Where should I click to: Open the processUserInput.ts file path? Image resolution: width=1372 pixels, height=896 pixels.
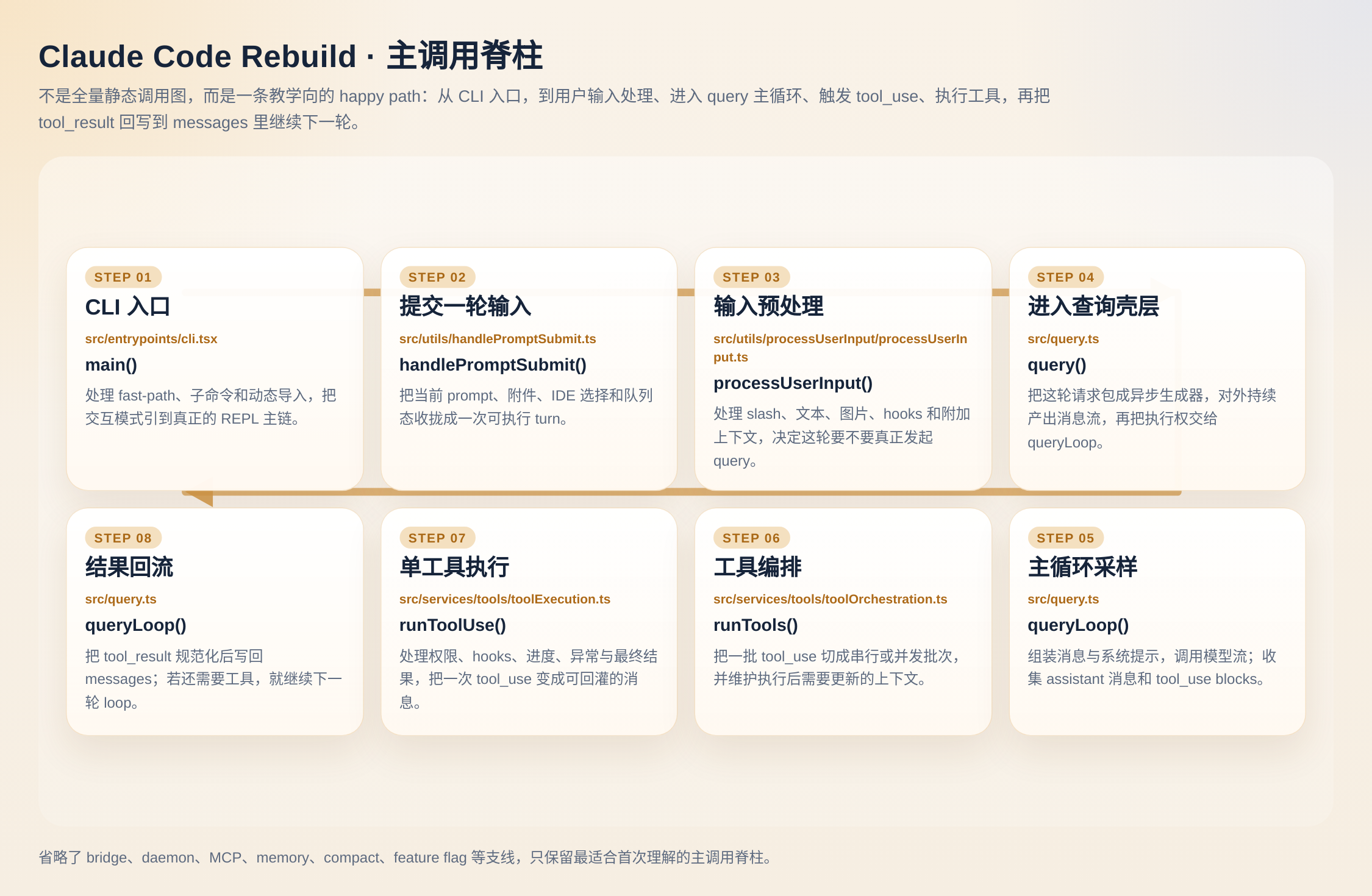(x=840, y=348)
